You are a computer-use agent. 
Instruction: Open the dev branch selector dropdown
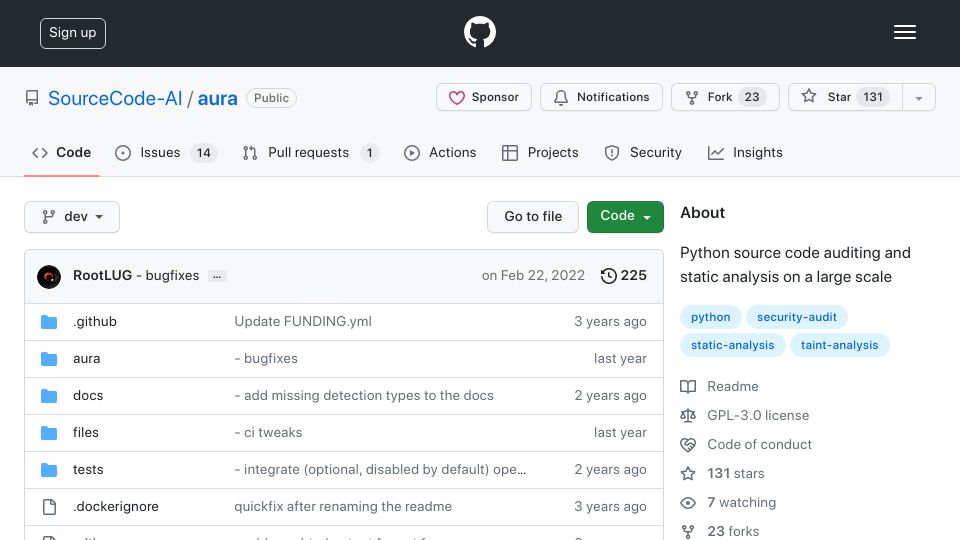pyautogui.click(x=72, y=217)
